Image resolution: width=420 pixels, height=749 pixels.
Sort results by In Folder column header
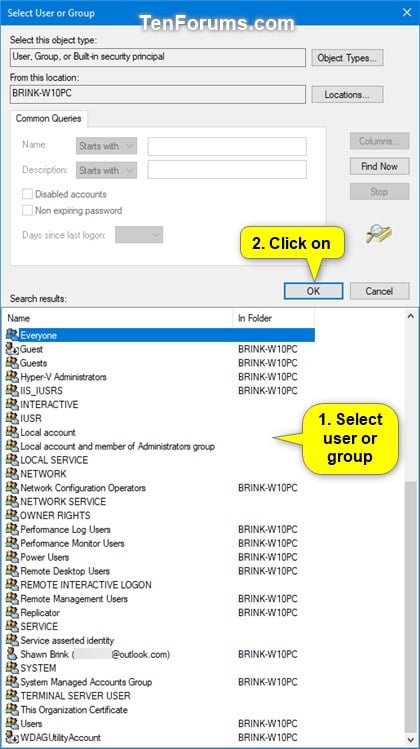tap(274, 318)
